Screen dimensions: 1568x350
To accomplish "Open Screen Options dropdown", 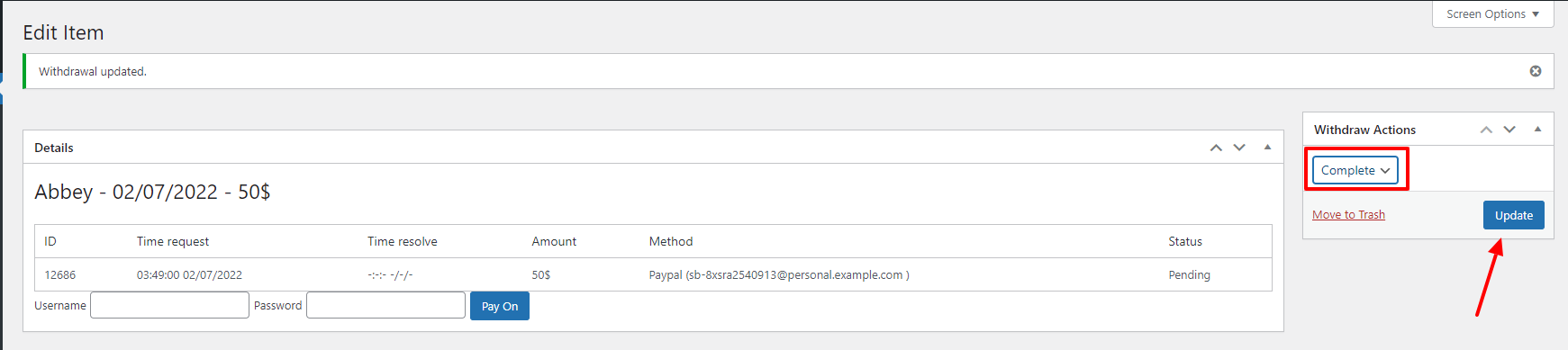I will (x=1492, y=14).
